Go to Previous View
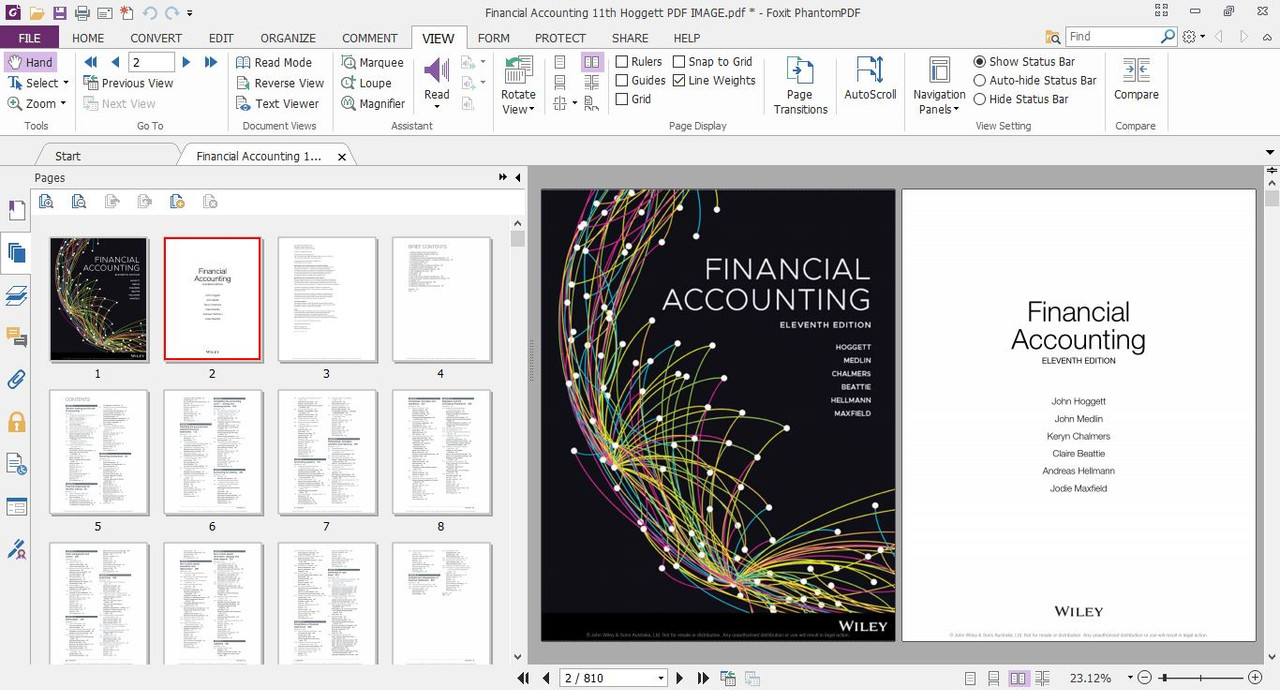The height and width of the screenshot is (690, 1280). (x=128, y=83)
